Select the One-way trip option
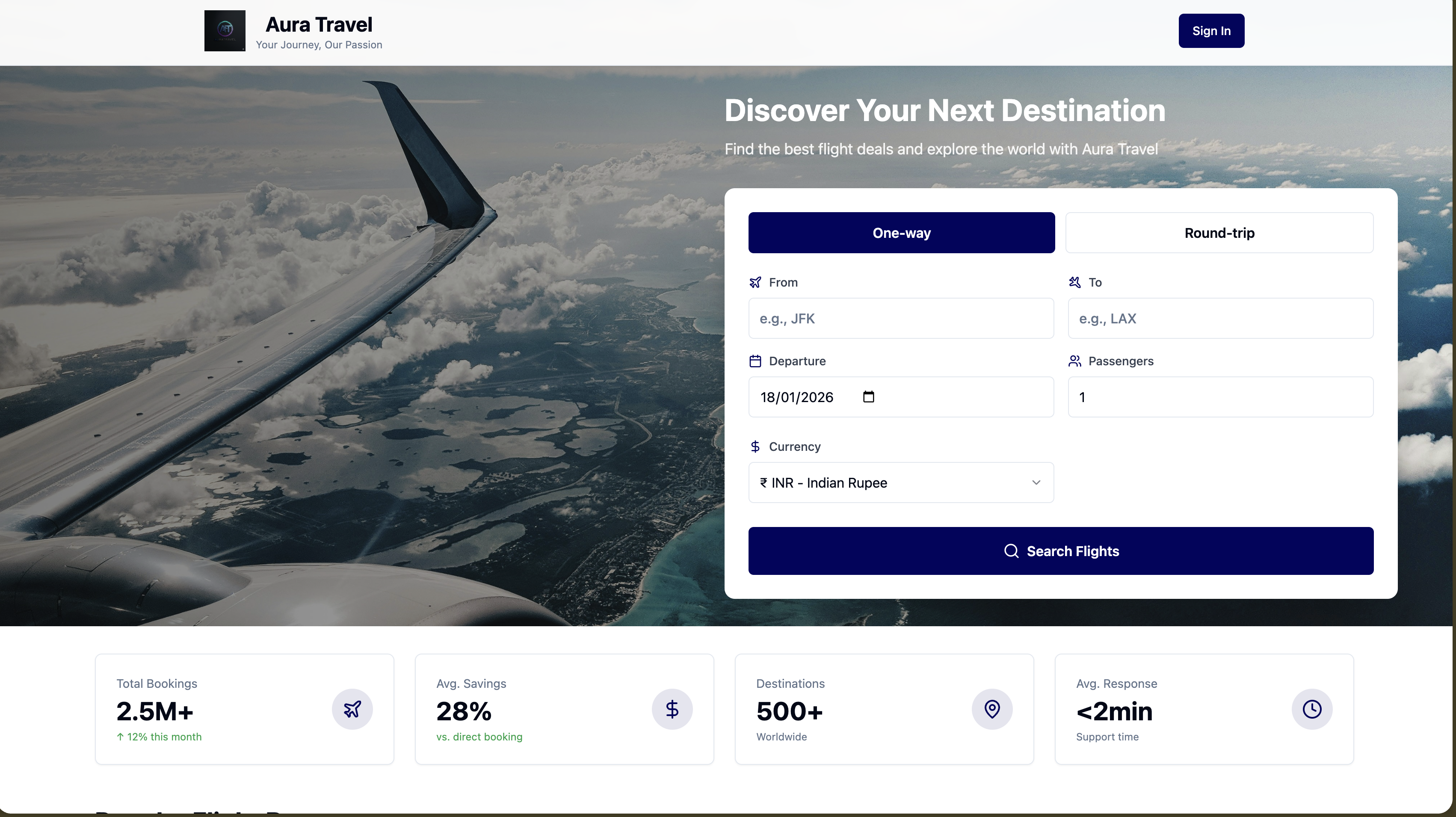Viewport: 1456px width, 817px height. 901,232
